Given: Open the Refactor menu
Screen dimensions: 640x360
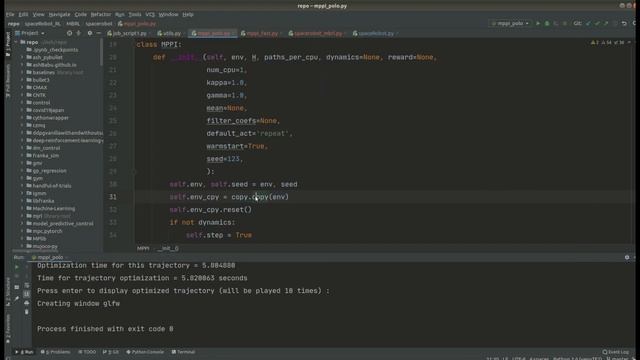Looking at the screenshot, I should point(101,14).
